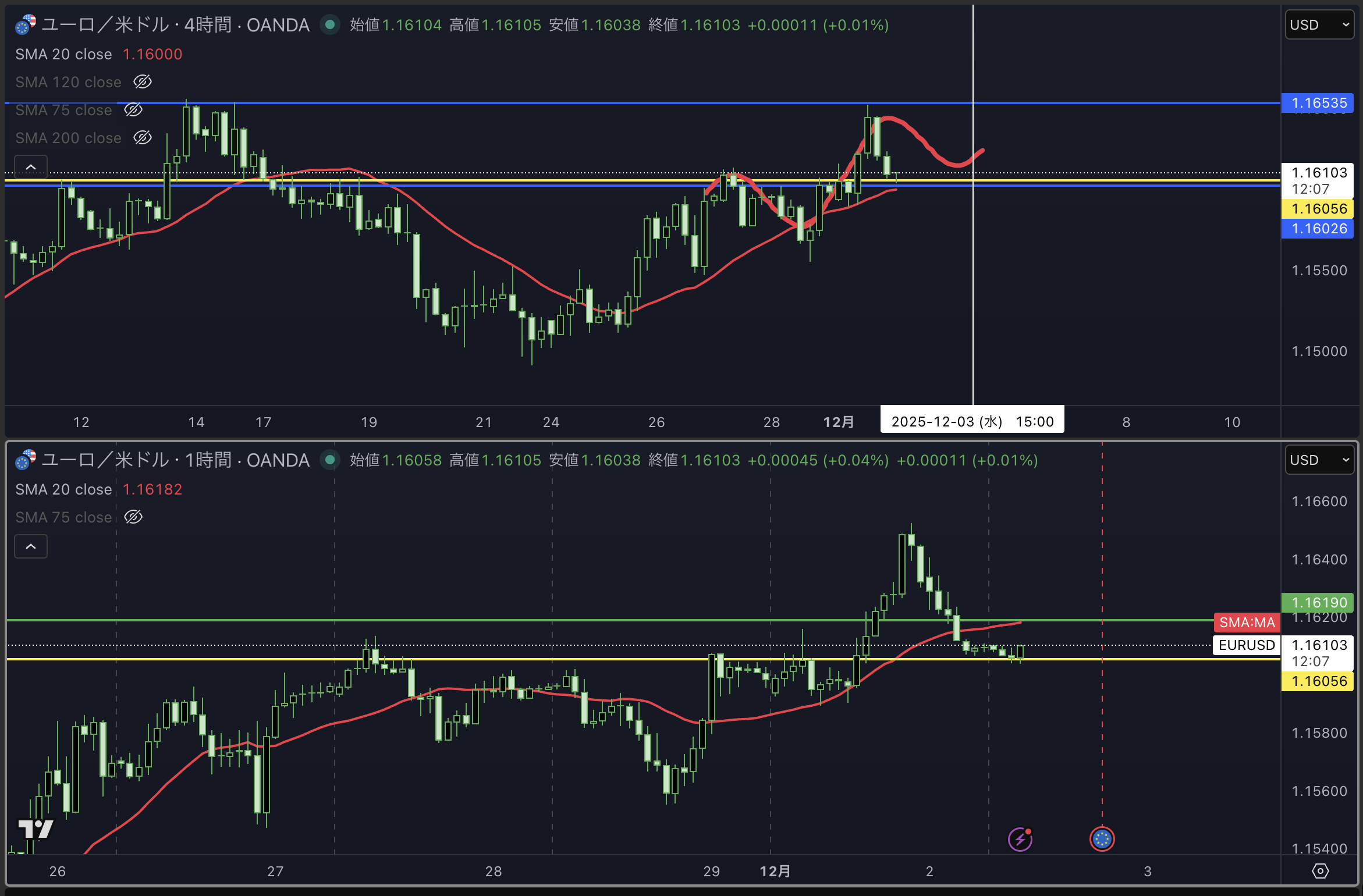Open the top chart USD currency dropdown

(x=1319, y=25)
